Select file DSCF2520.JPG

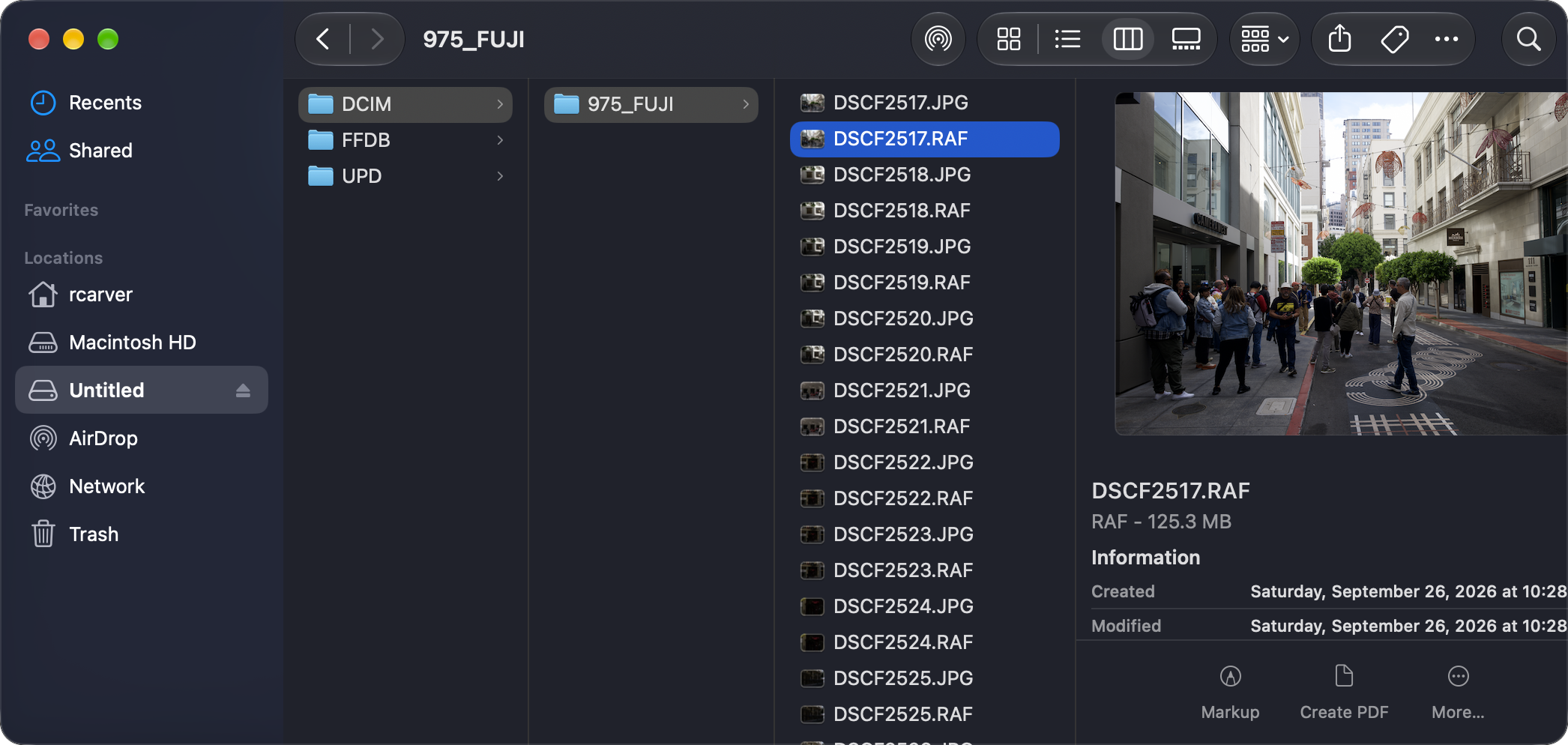[924, 319]
